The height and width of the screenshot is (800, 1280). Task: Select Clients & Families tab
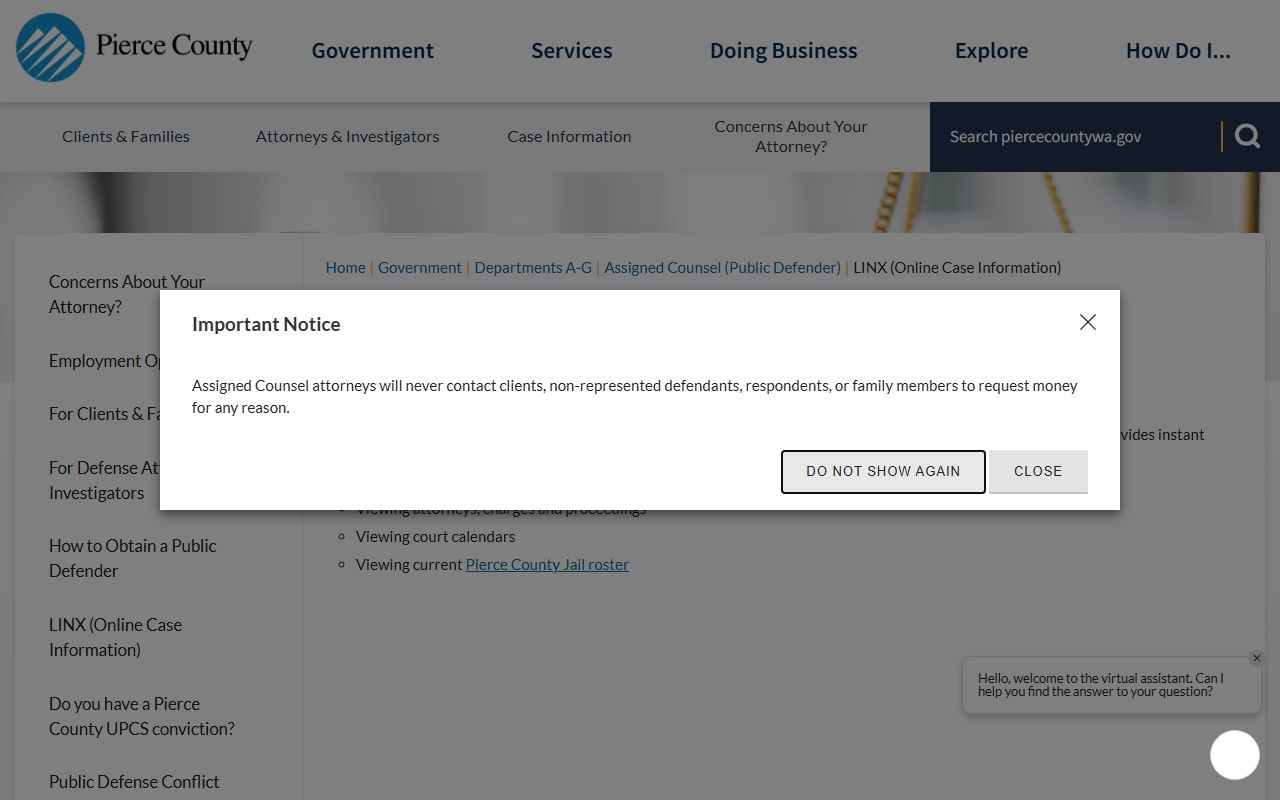126,136
